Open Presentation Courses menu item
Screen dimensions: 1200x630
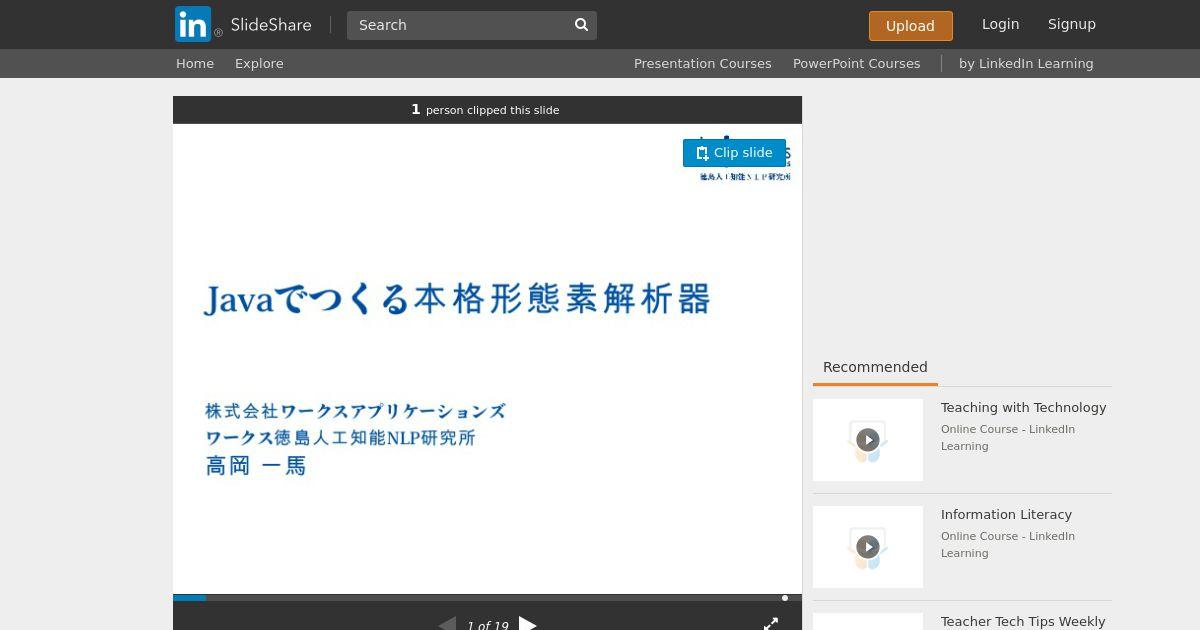[x=703, y=63]
